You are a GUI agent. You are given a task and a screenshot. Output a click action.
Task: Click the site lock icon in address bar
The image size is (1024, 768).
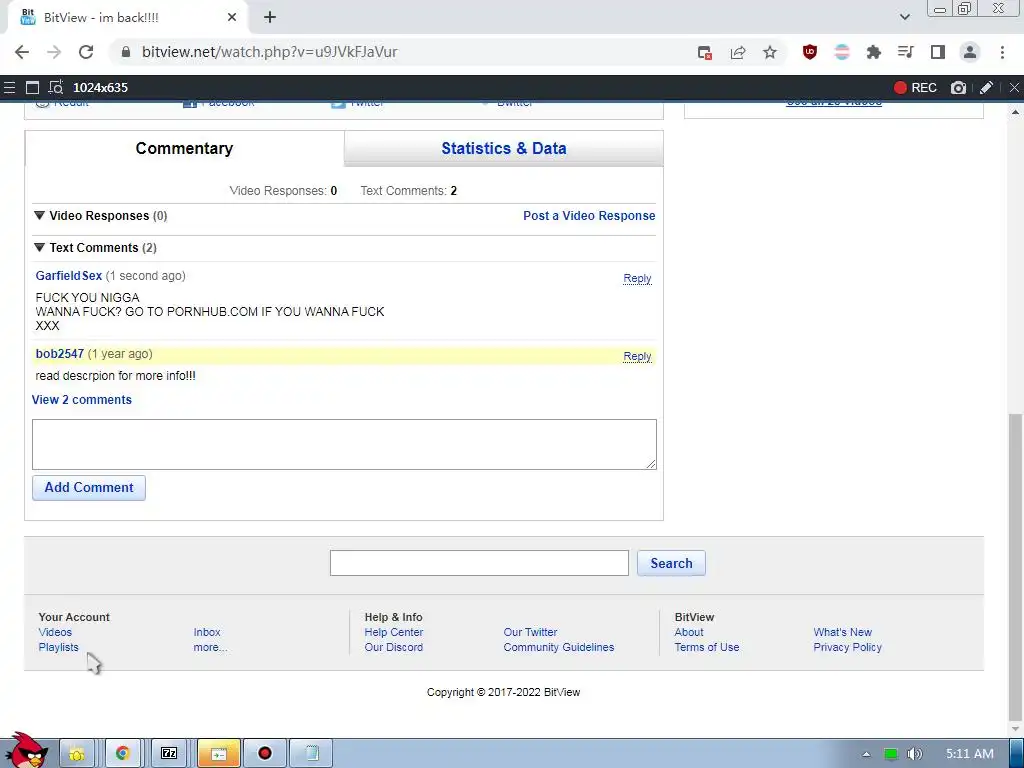pos(126,52)
